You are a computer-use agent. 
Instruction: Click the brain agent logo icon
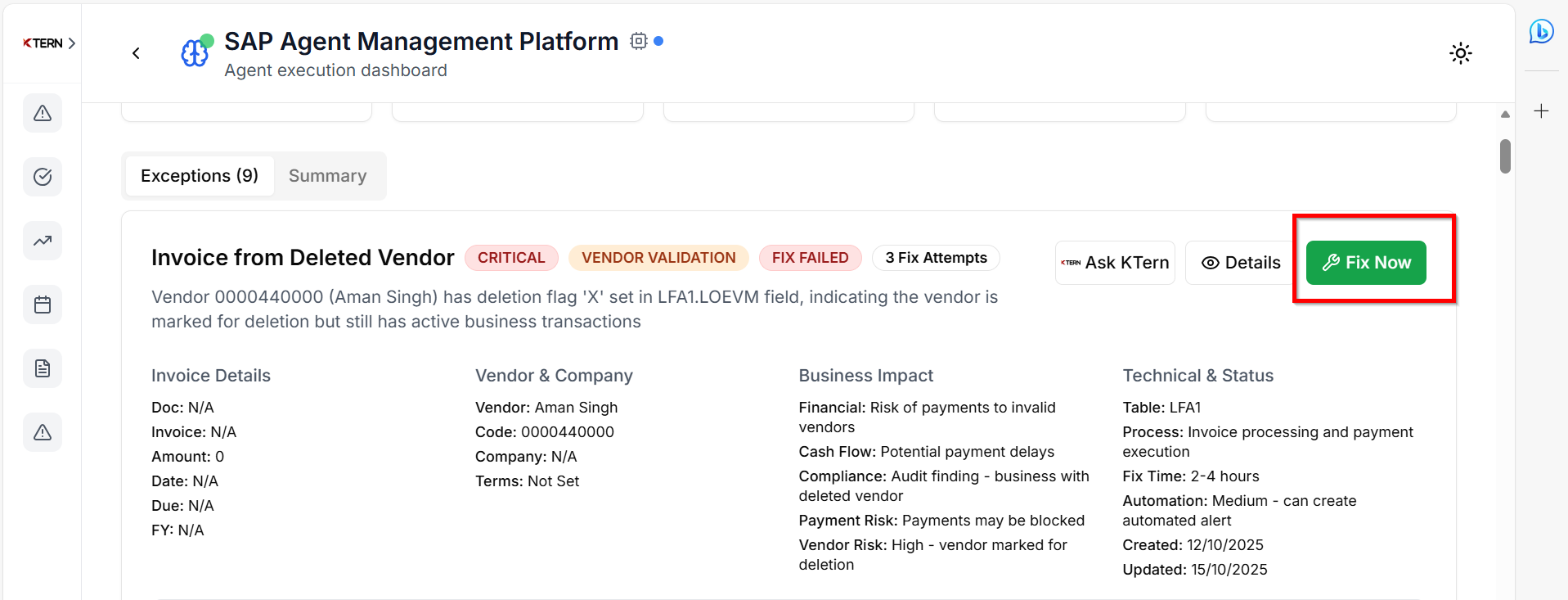coord(195,52)
